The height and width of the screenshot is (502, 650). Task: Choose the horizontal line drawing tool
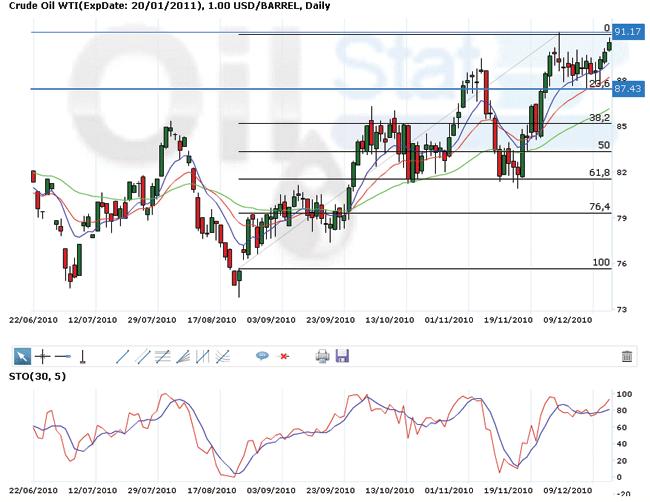pyautogui.click(x=62, y=355)
